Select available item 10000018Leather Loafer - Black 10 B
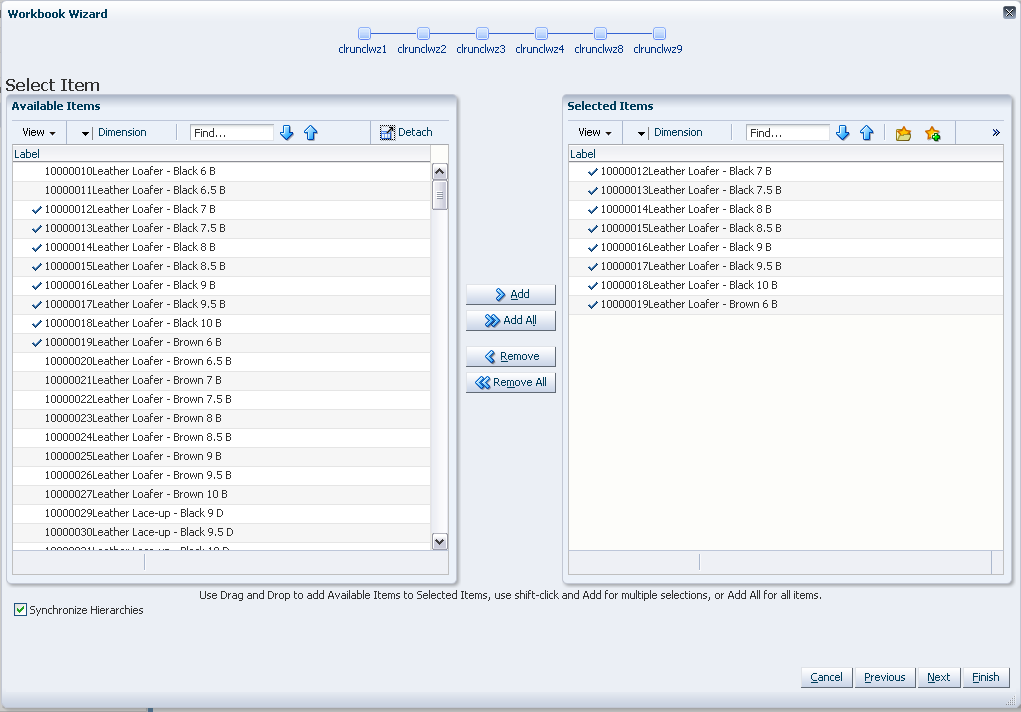Viewport: 1021px width, 712px height. (221, 323)
